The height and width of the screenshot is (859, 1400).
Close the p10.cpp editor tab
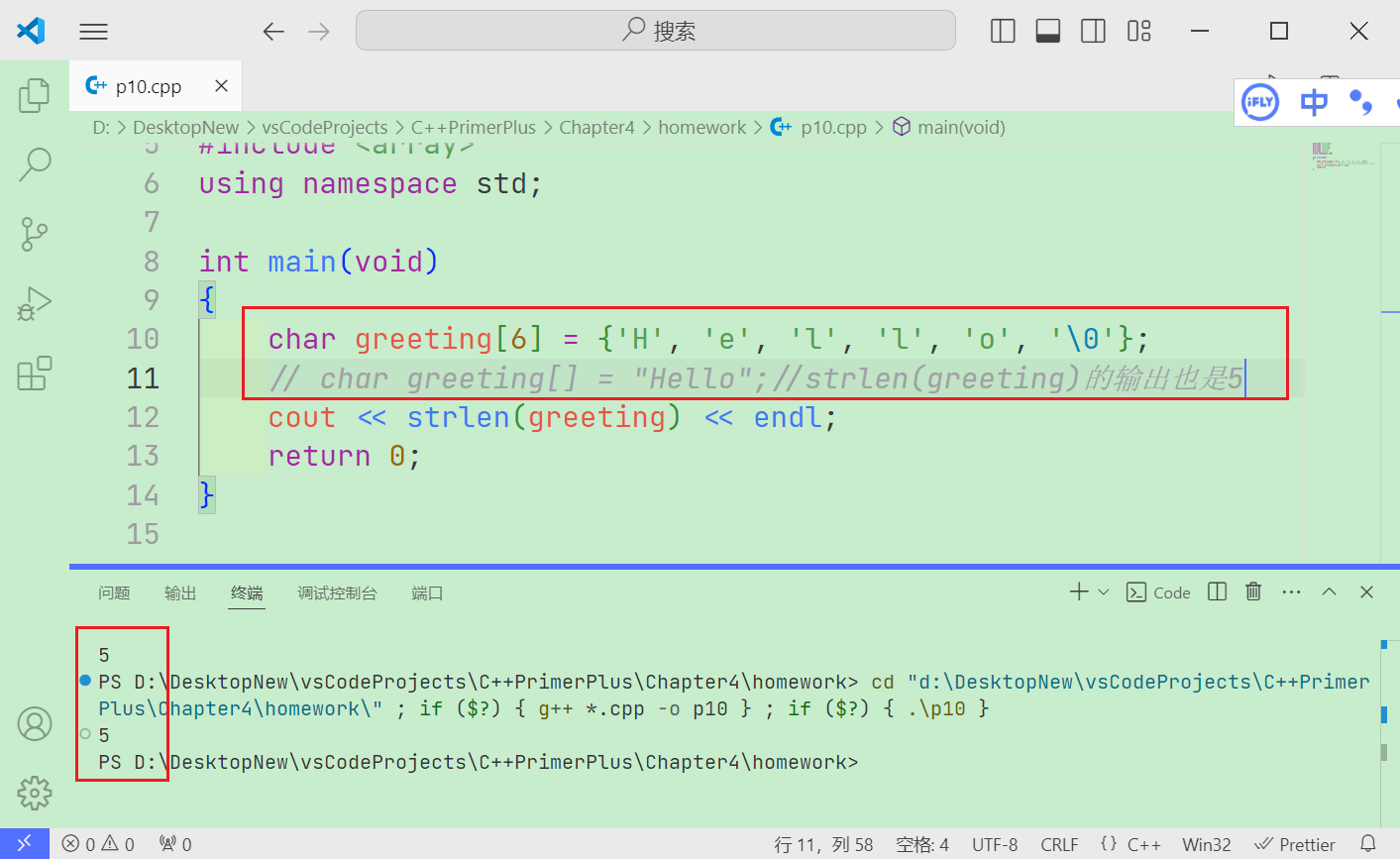coord(221,86)
